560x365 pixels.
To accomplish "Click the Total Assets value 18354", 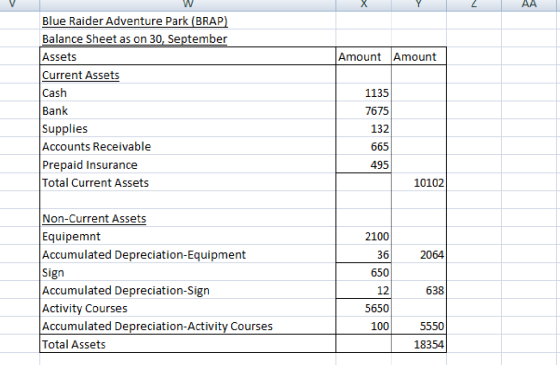I will tap(419, 344).
